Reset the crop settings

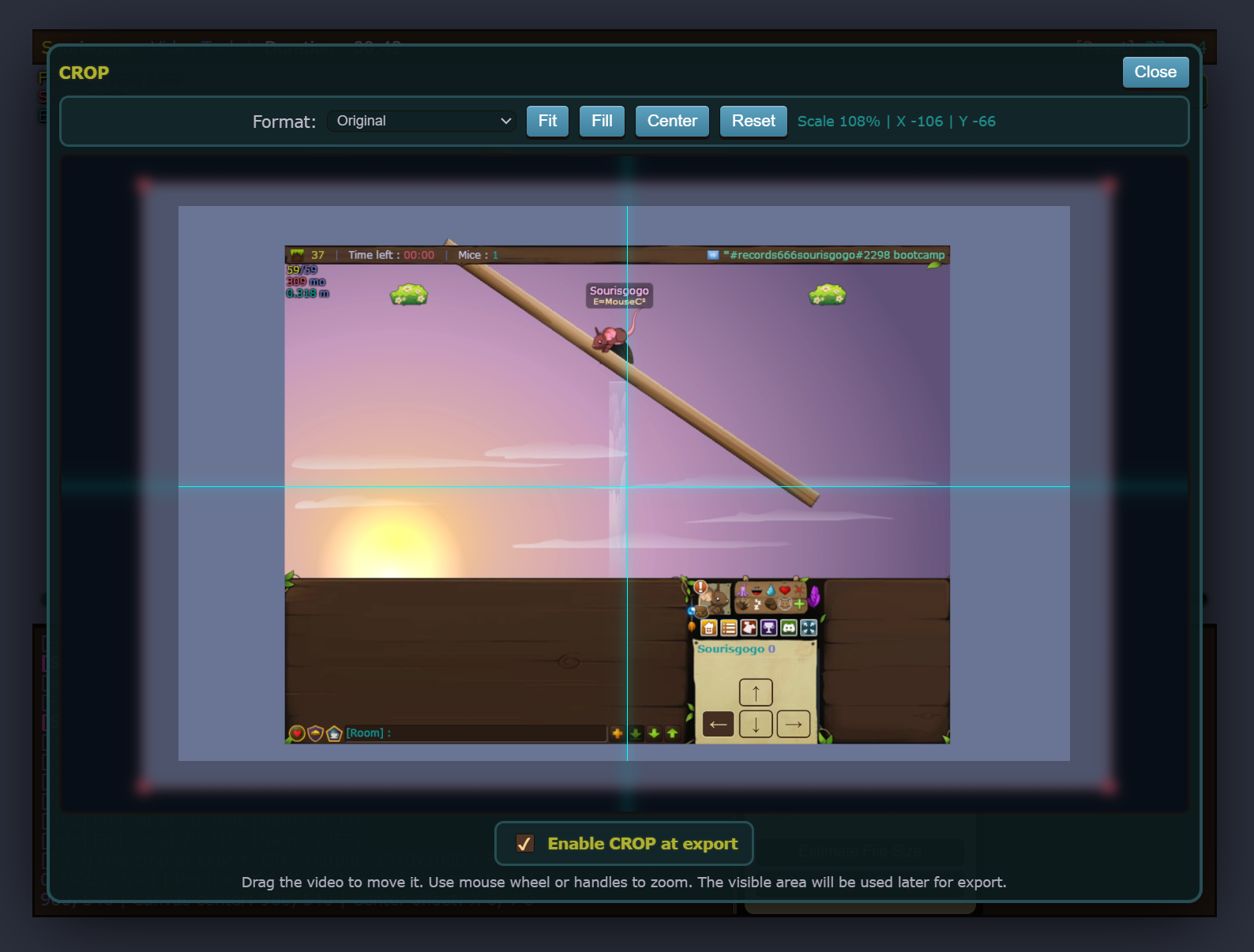[753, 121]
